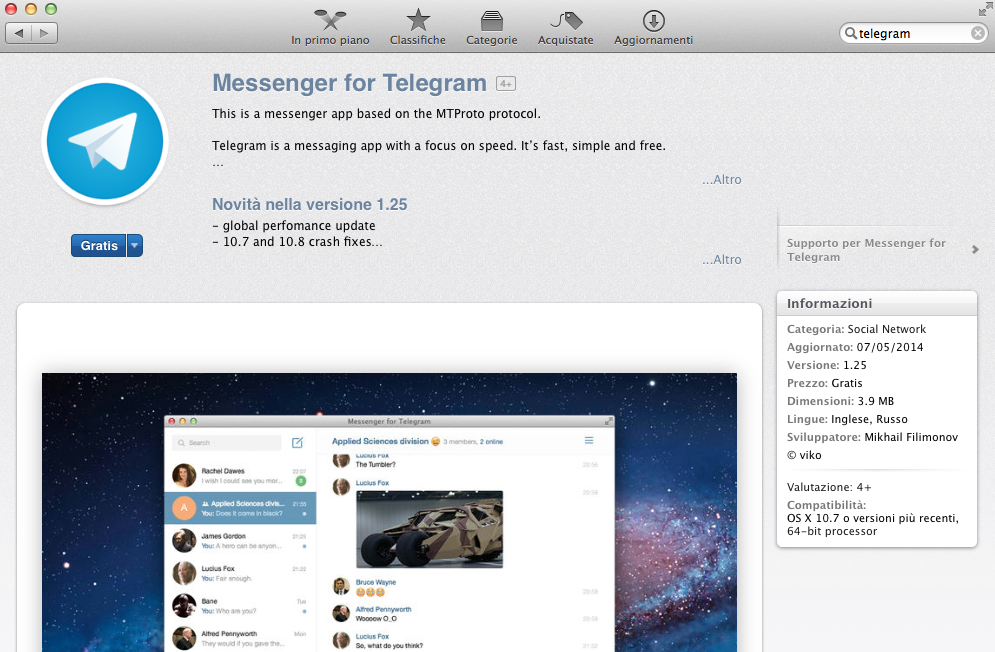This screenshot has height=652, width=995.
Task: Click the Aggiornato: 07/05/2014 line
Action: pyautogui.click(x=855, y=347)
